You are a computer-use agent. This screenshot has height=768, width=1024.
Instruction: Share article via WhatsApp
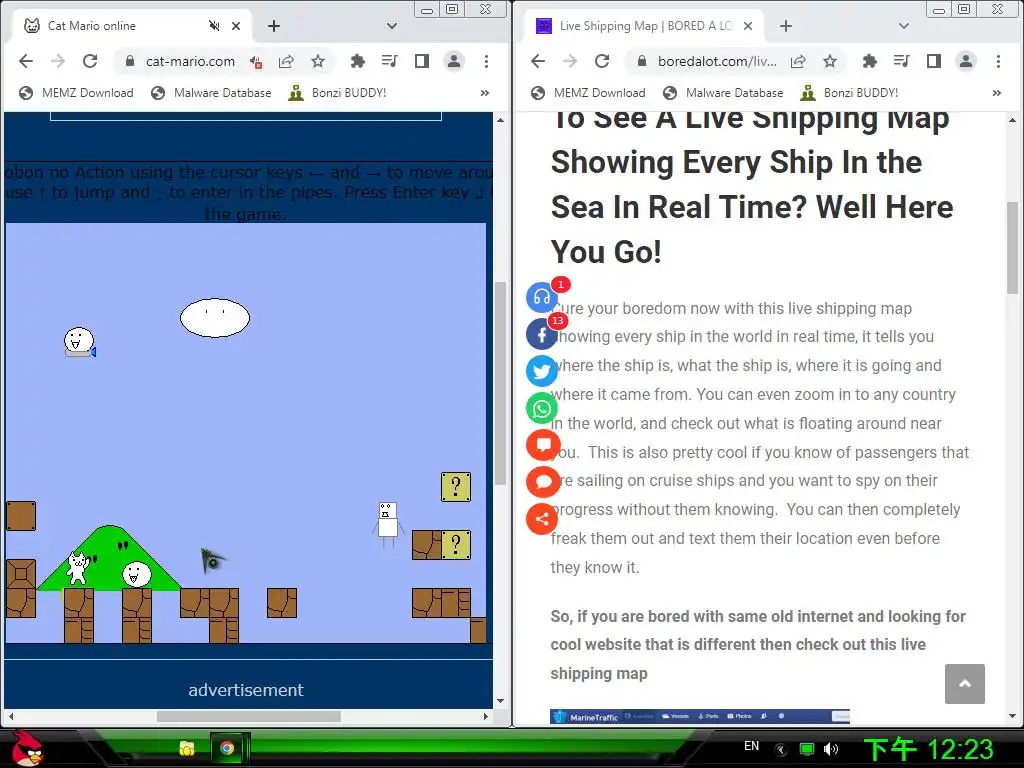(542, 409)
